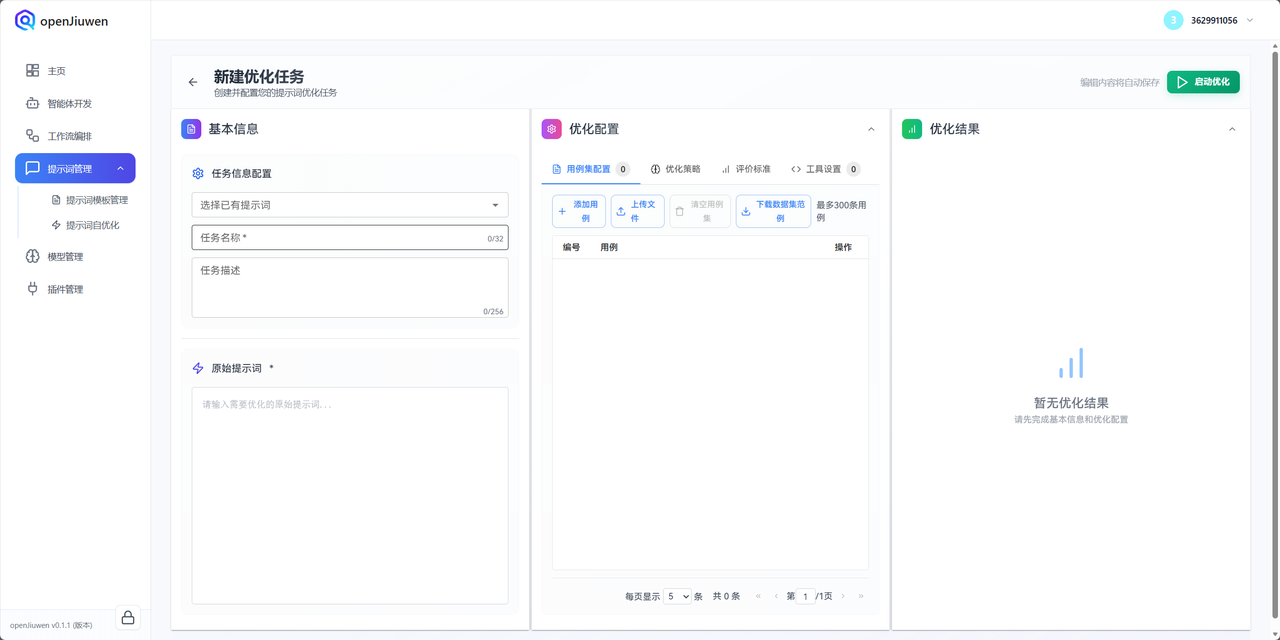Go to the first page of cases
This screenshot has width=1280, height=640.
point(759,596)
